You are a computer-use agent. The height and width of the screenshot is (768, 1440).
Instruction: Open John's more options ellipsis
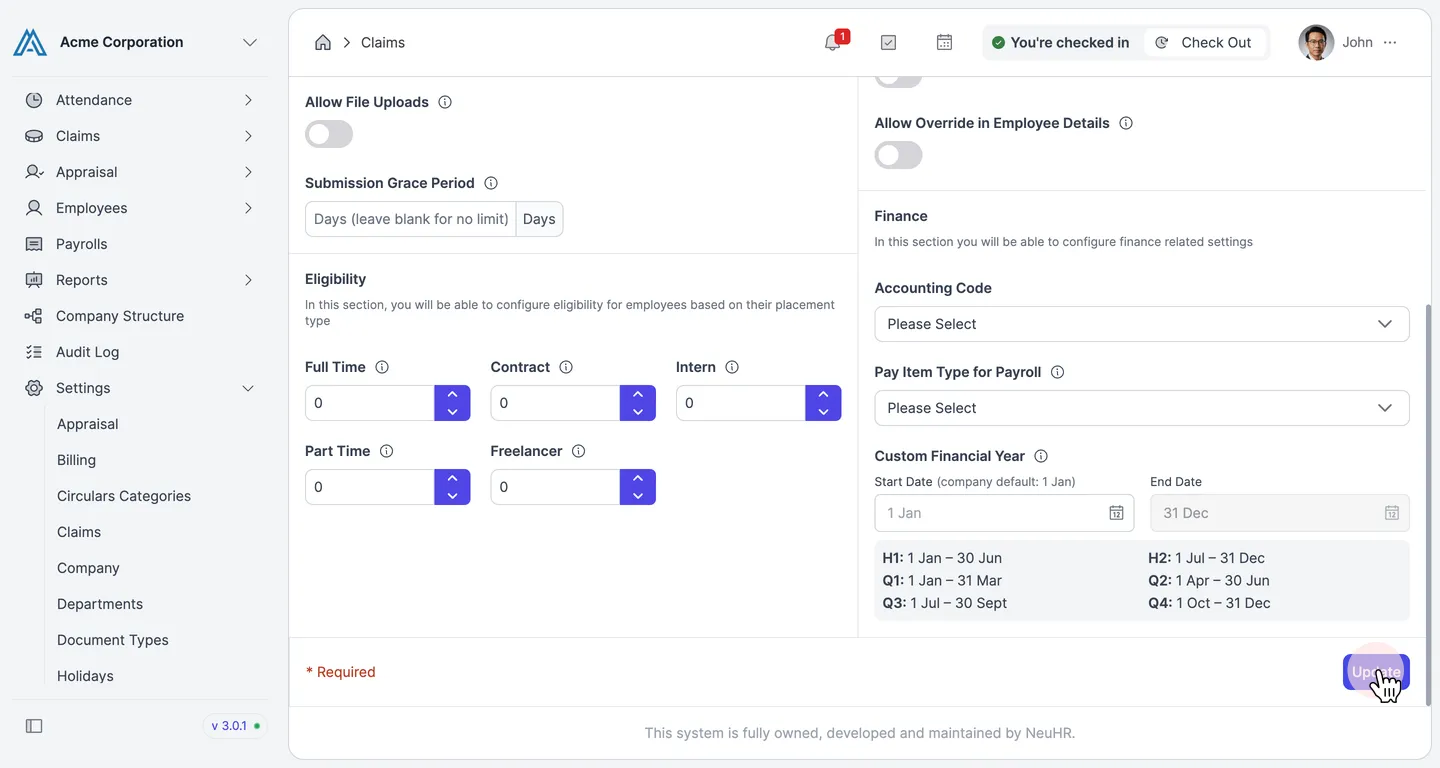click(x=1390, y=42)
